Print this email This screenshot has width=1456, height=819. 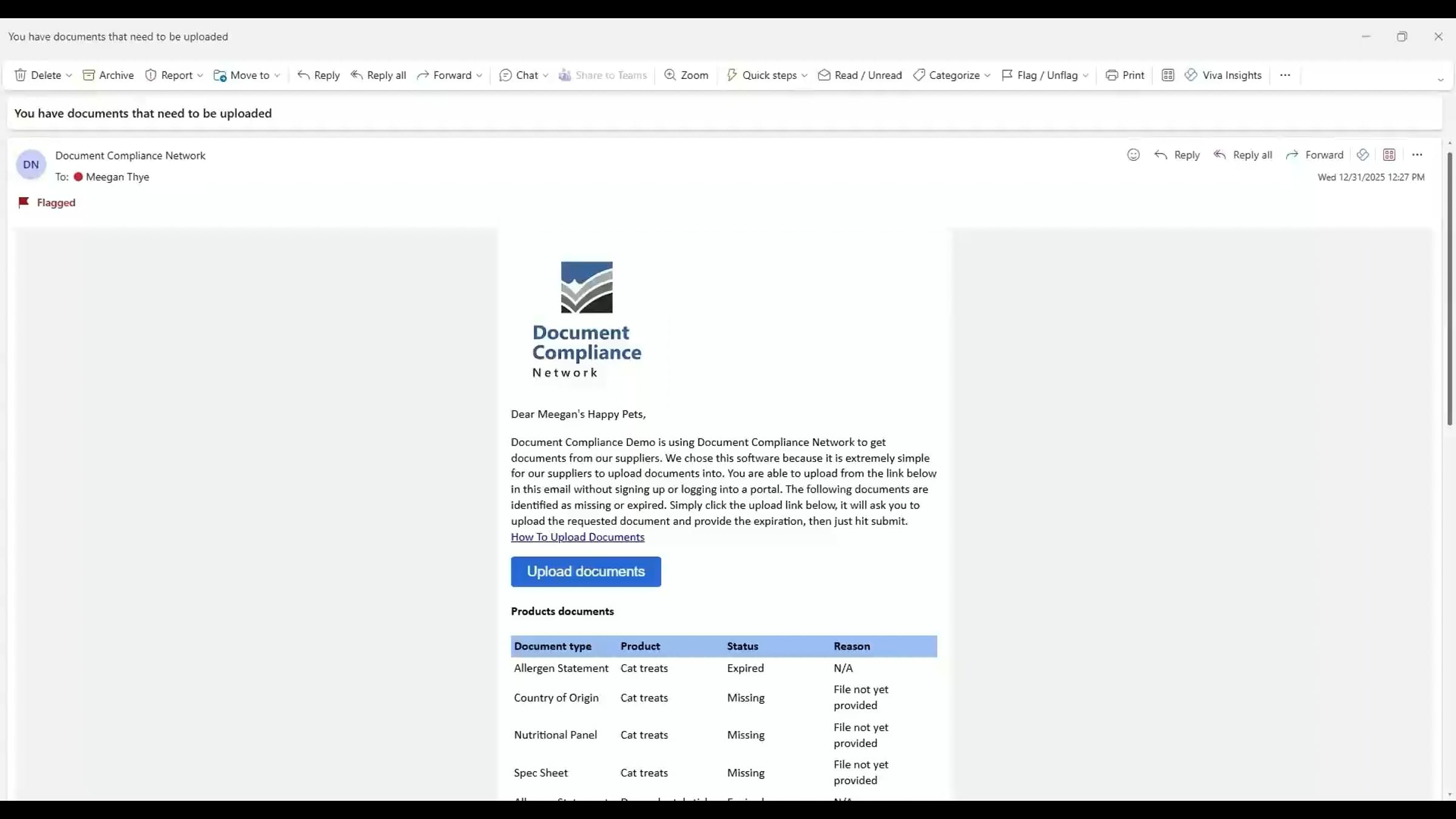point(1125,75)
